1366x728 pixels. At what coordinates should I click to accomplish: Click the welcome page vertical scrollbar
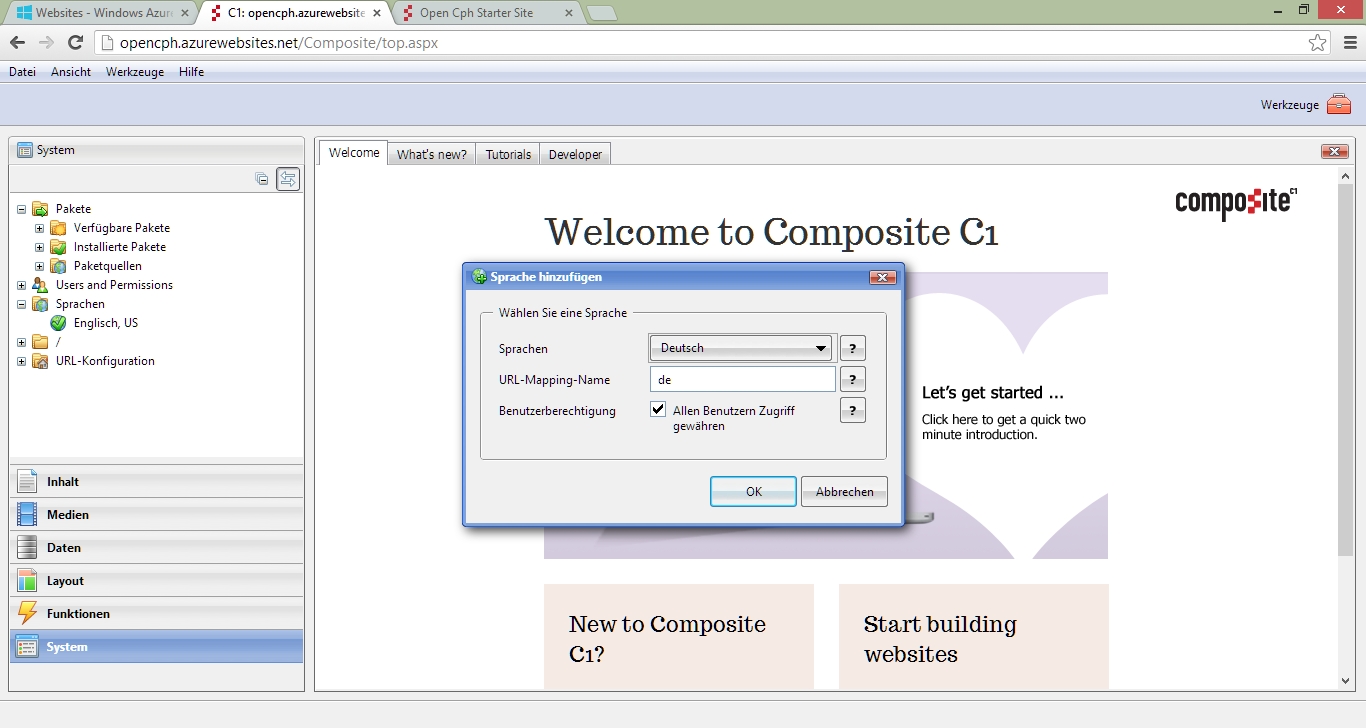tap(1345, 400)
